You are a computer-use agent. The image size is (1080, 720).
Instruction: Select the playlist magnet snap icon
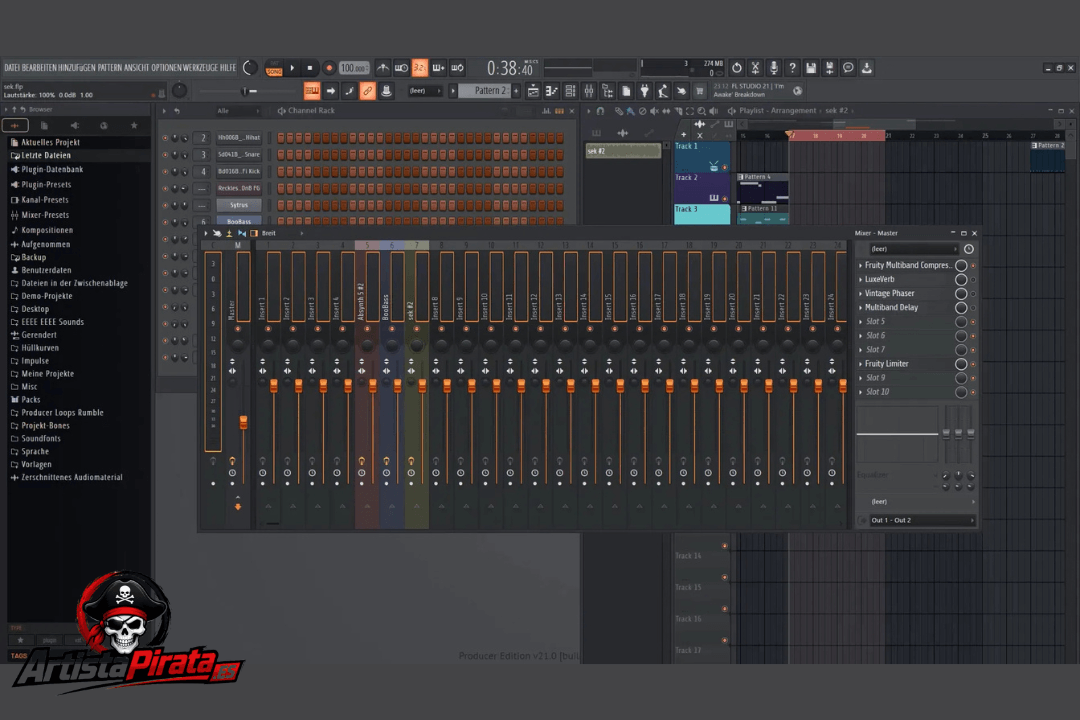tap(600, 110)
